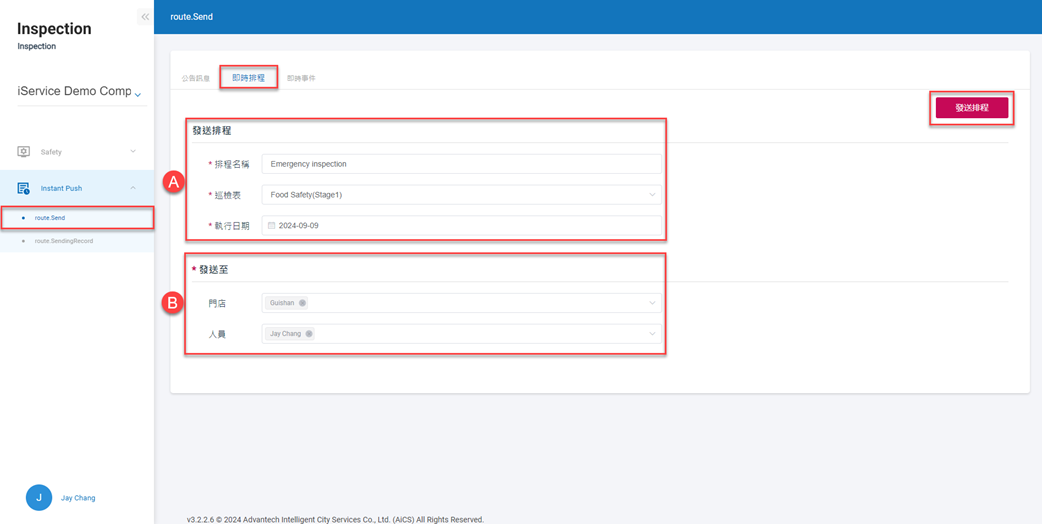Remove the Jay Chang tag using its x icon

[309, 333]
